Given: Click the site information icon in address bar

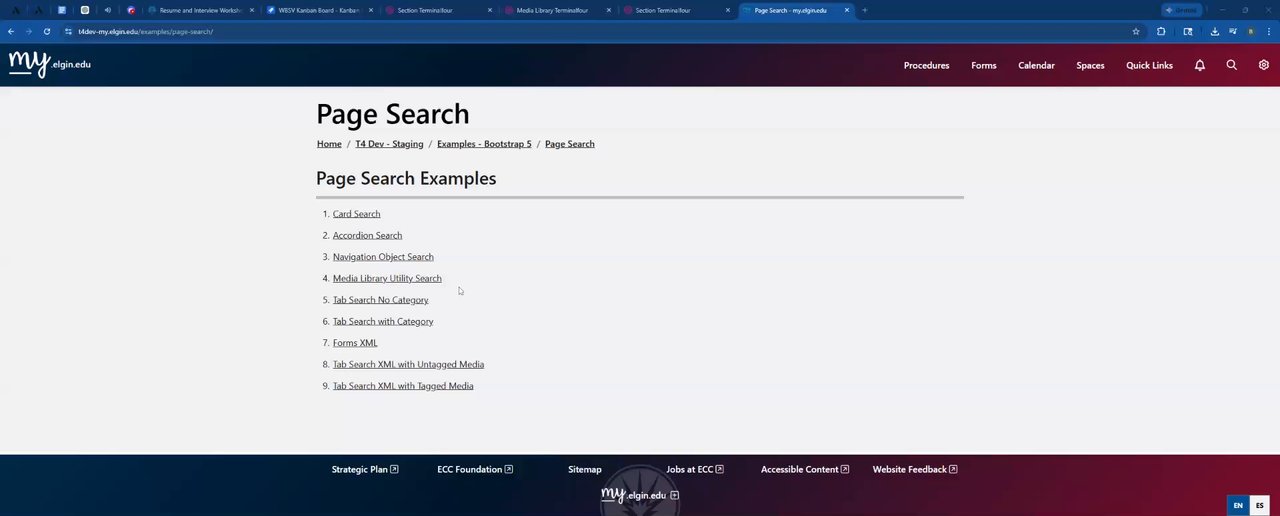Looking at the screenshot, I should 68,31.
